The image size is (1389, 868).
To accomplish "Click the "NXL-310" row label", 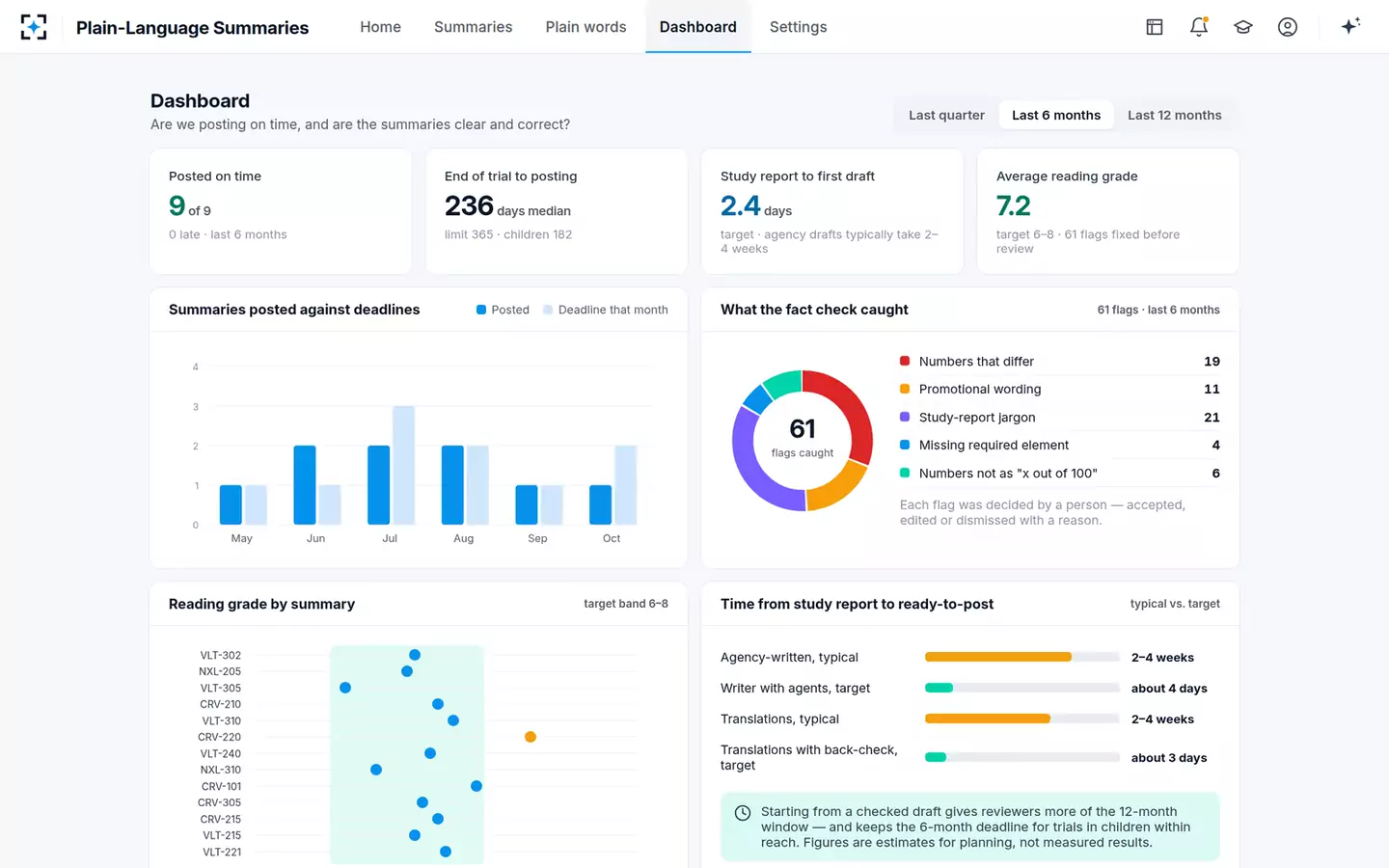I will click(x=221, y=770).
